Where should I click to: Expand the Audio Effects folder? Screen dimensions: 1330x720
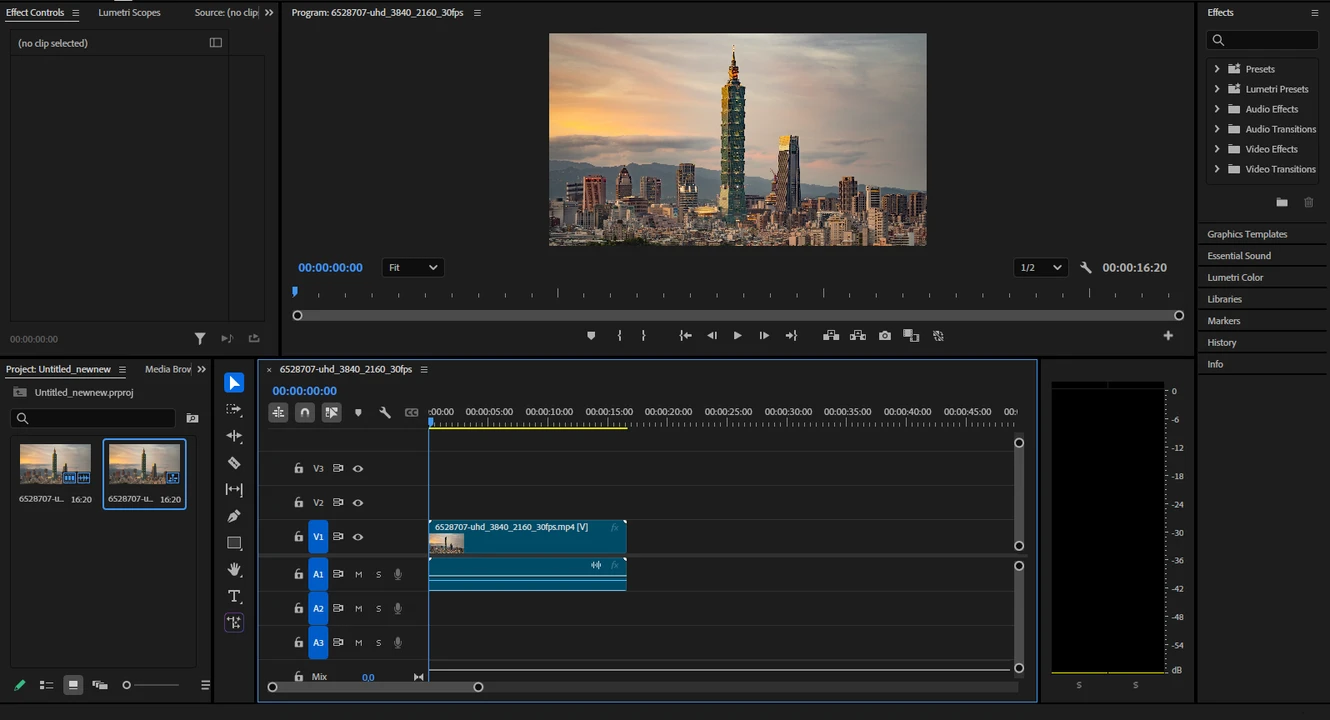1217,109
